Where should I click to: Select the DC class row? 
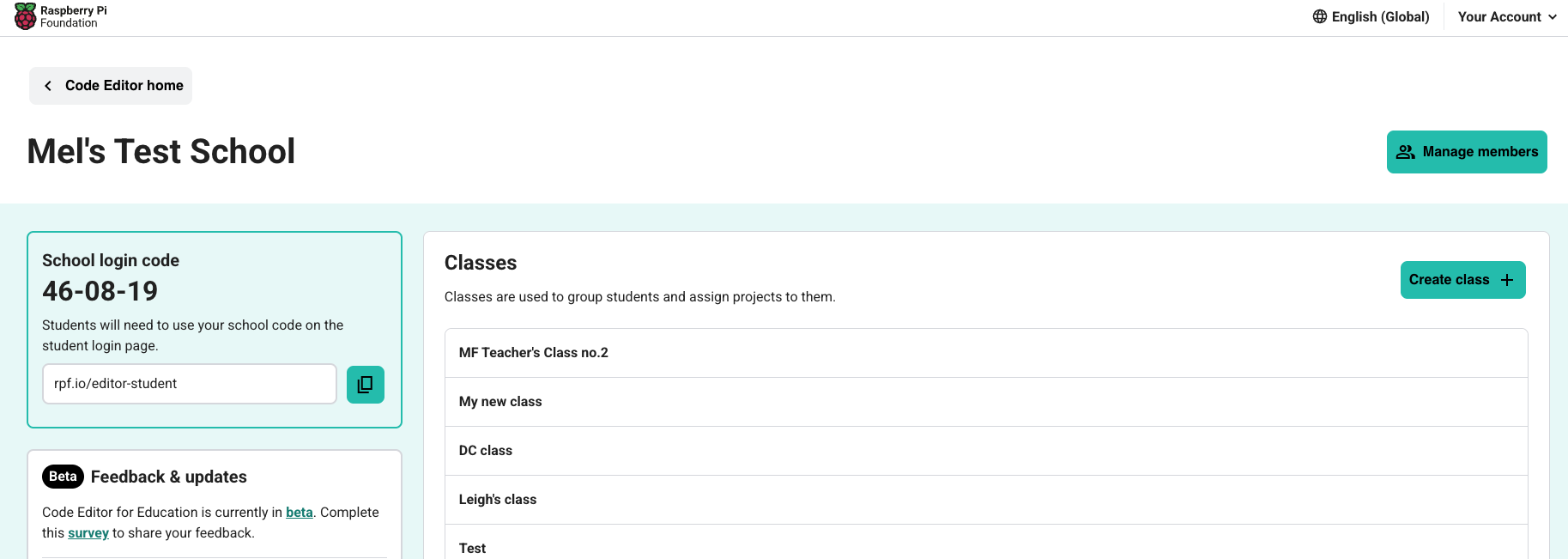tap(985, 451)
